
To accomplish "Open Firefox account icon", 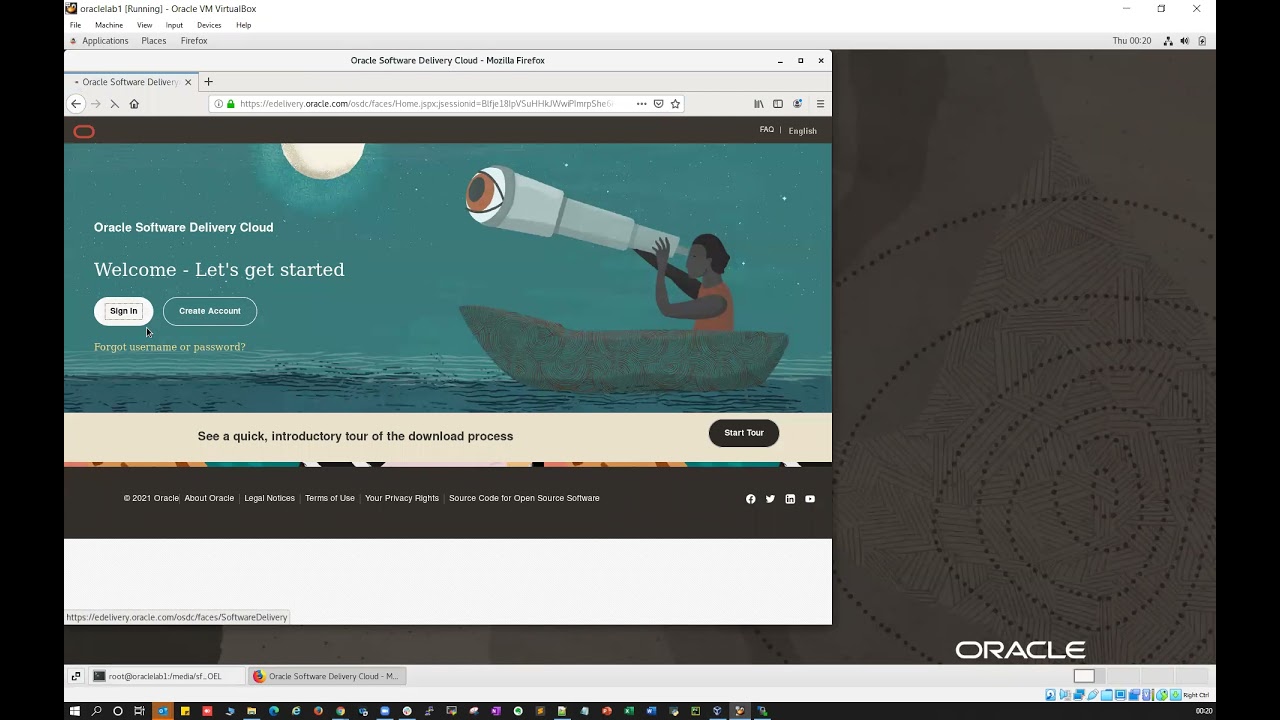I will tap(797, 104).
